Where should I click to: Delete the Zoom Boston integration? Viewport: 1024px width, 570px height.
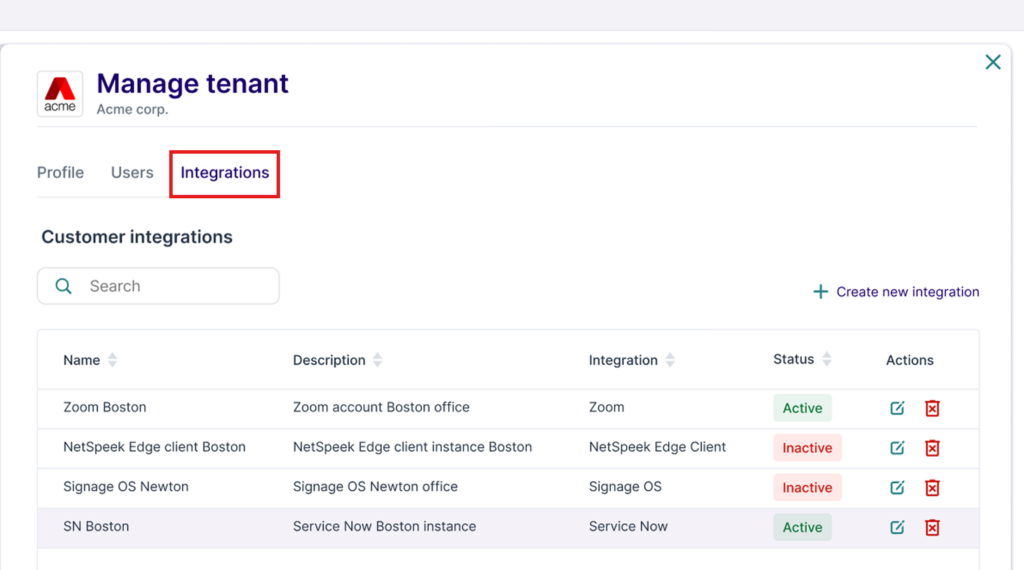click(932, 408)
